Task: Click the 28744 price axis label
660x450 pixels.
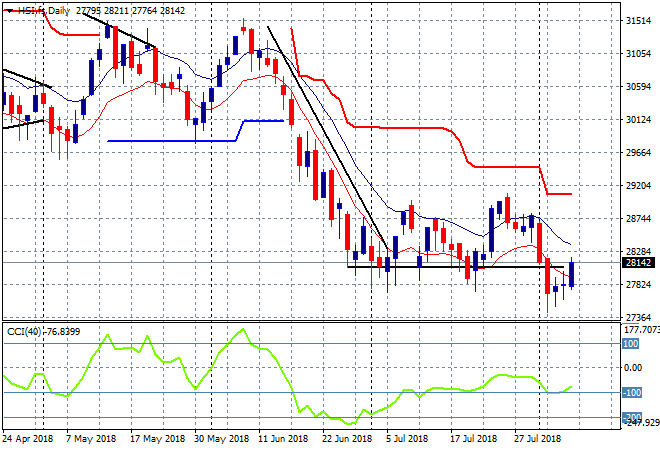Action: tap(639, 218)
